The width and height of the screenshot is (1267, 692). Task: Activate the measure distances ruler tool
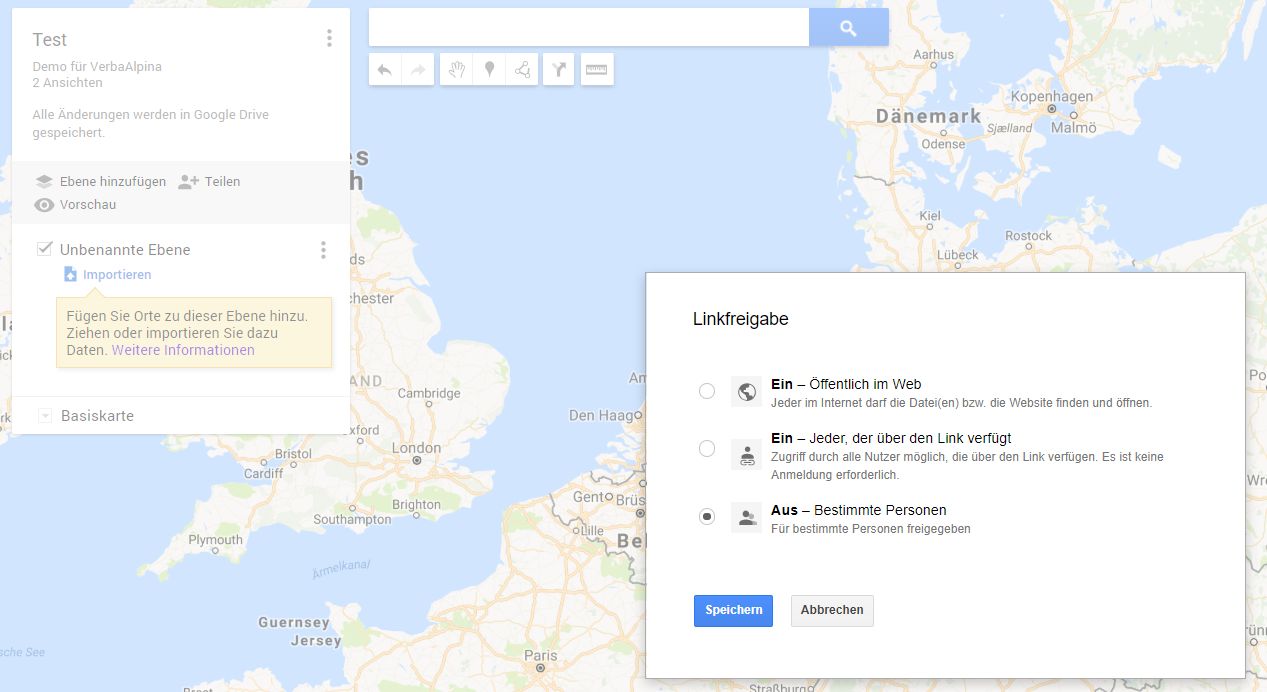(x=597, y=69)
